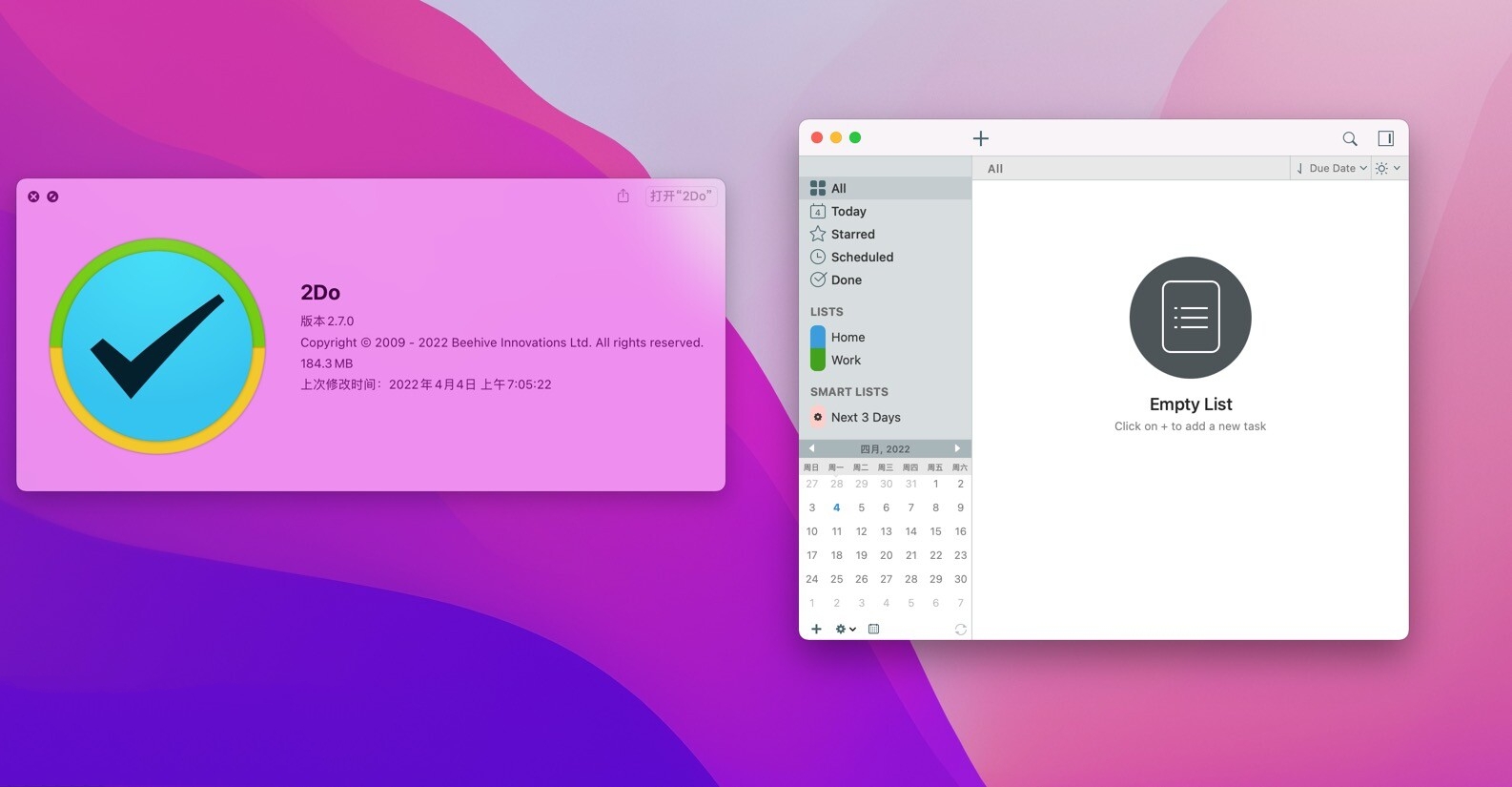Click the Starred star icon

point(818,234)
